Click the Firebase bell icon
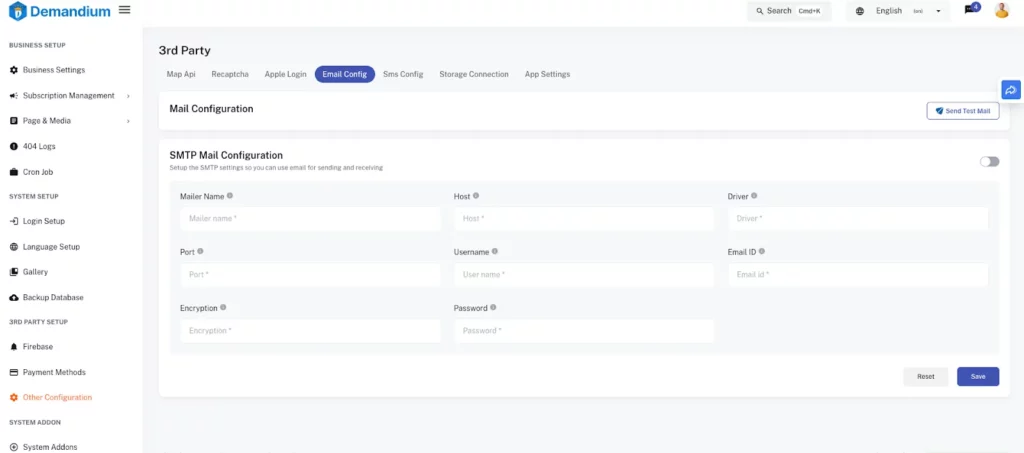This screenshot has height=453, width=1024. pos(14,347)
